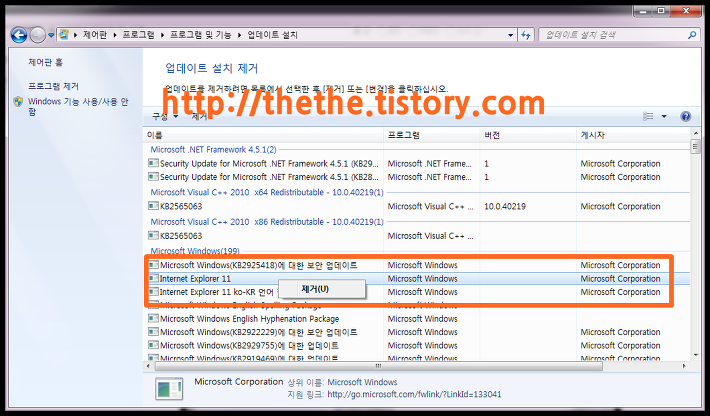The image size is (710, 416).
Task: Select Microsoft Windows(KB2925418) security update row
Action: point(417,265)
